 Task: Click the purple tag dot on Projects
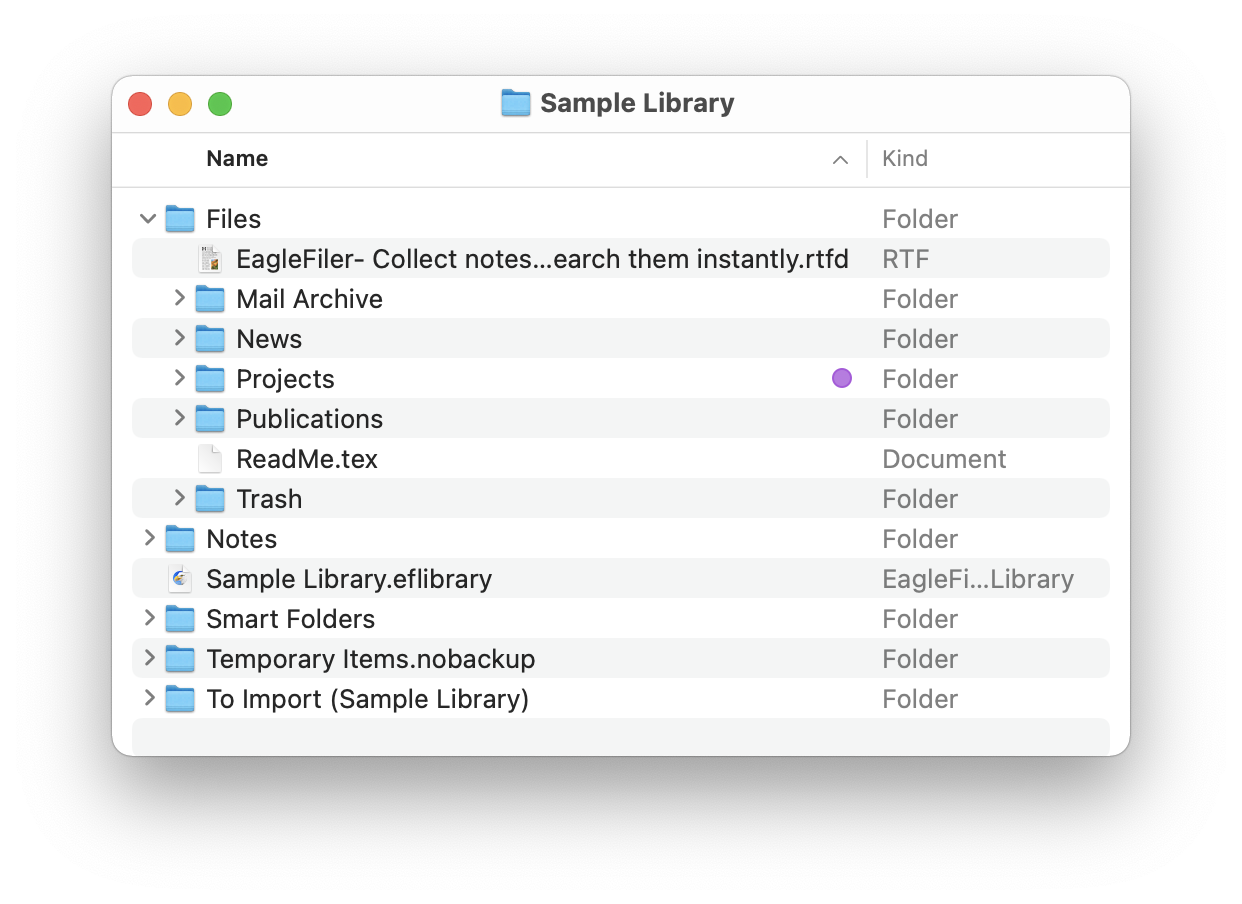click(842, 378)
